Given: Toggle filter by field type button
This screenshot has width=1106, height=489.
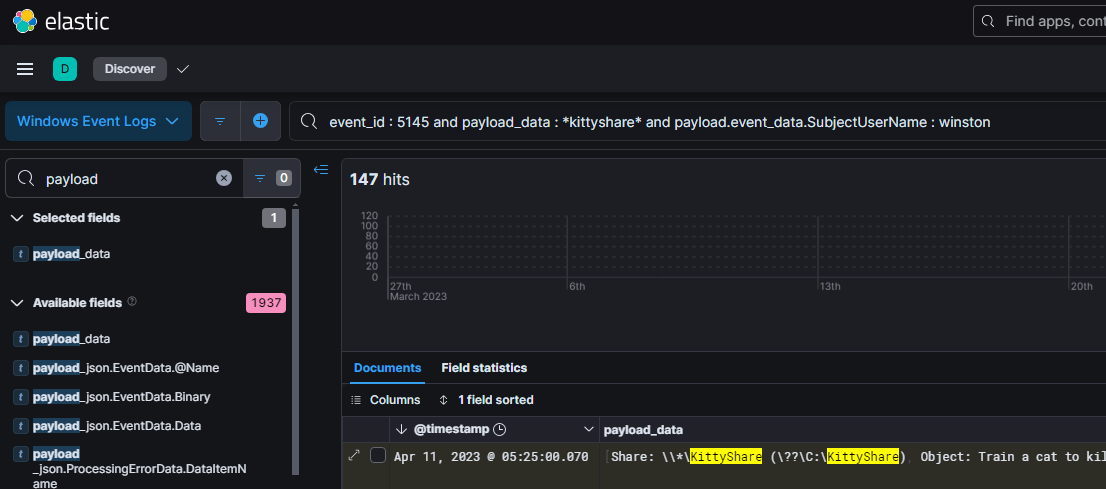Looking at the screenshot, I should [270, 179].
